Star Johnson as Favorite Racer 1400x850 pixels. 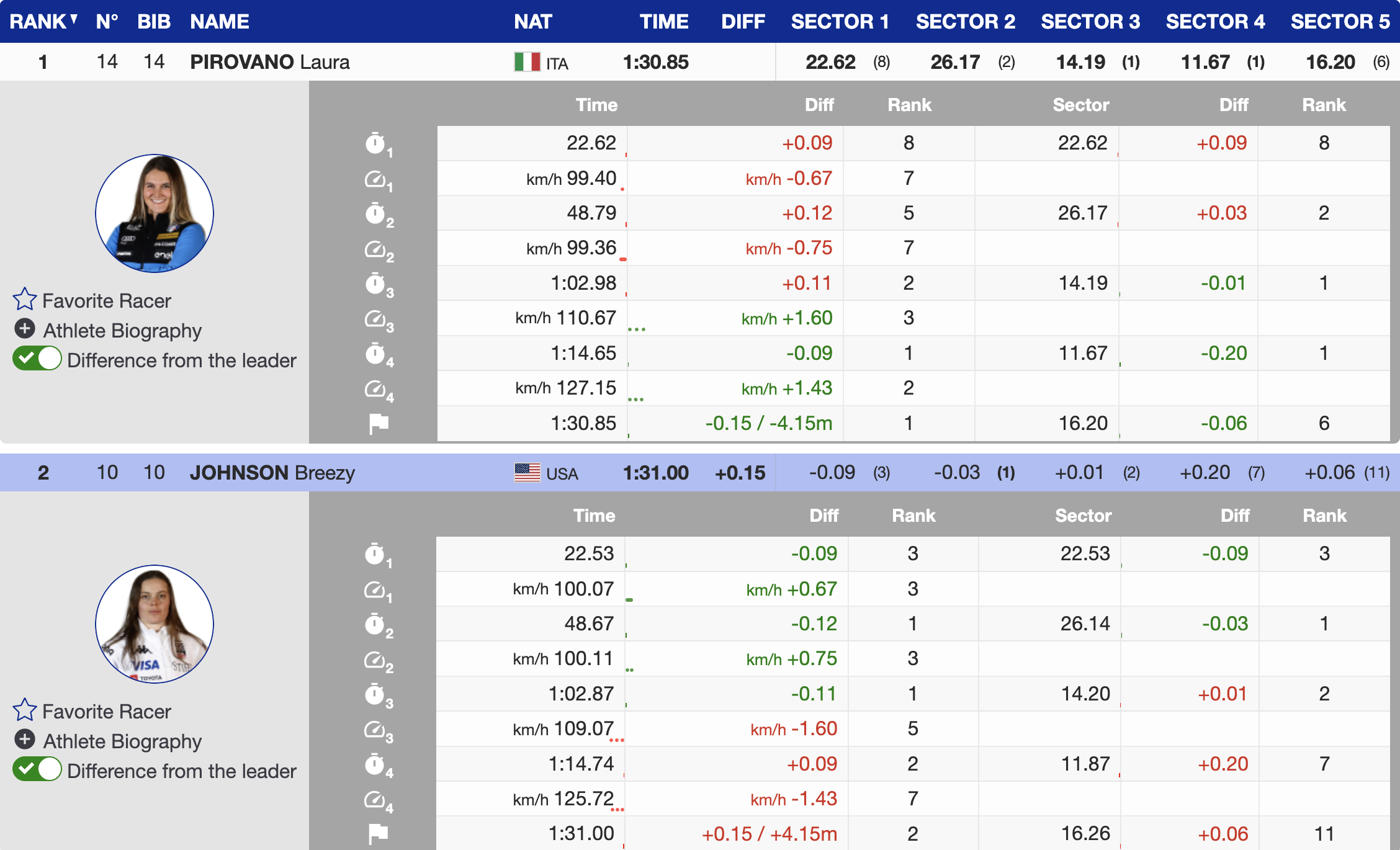tap(25, 710)
